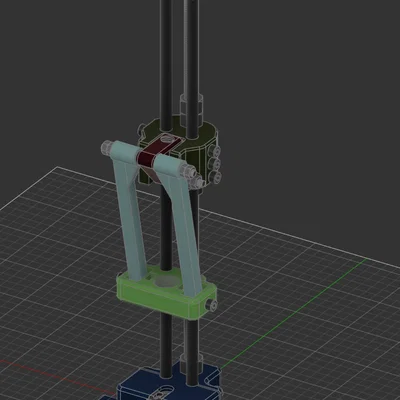Image resolution: width=400 pixels, height=400 pixels.
Task: Select the circular hole in the light green bracket
Action: [x=167, y=282]
